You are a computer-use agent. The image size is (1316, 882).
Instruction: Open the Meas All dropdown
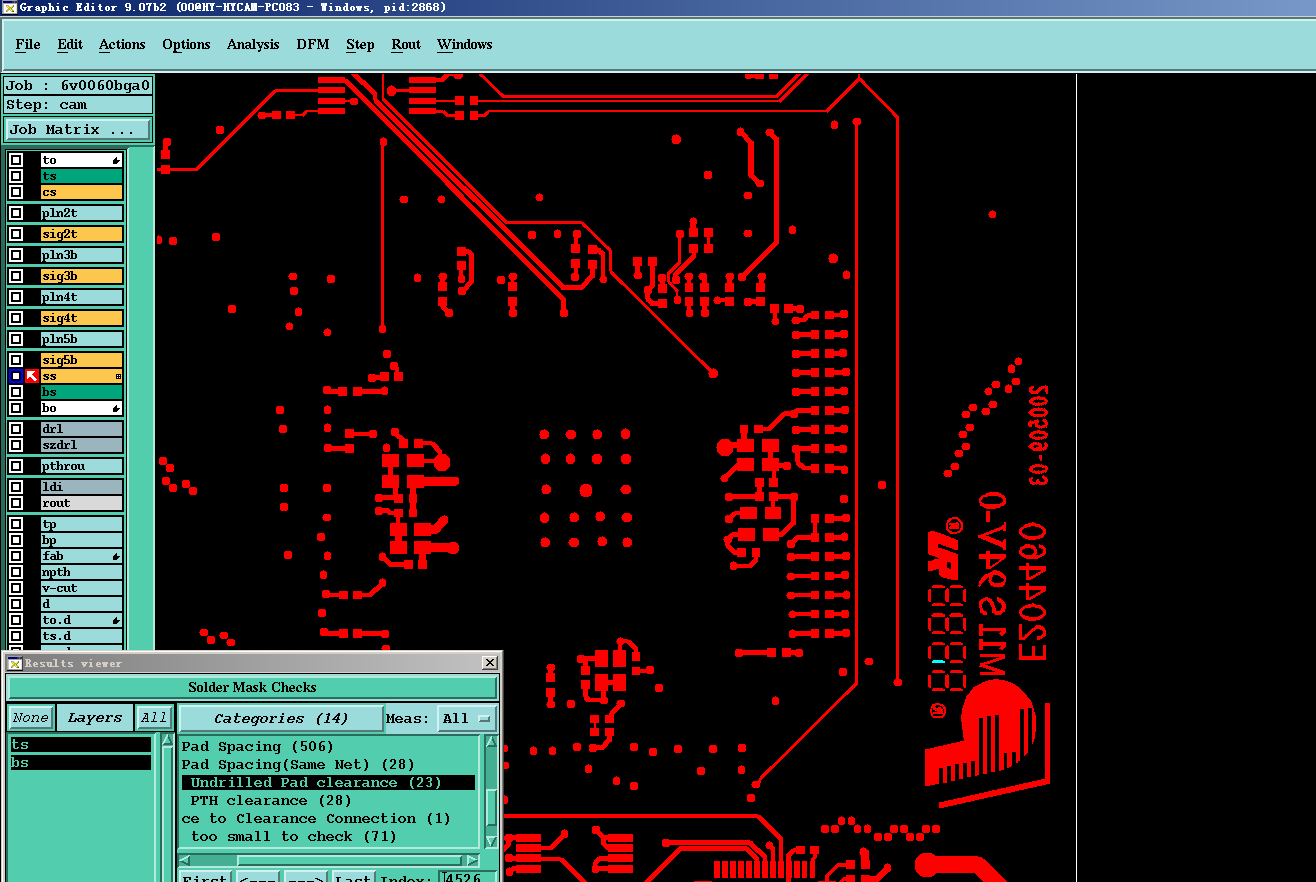tap(467, 718)
